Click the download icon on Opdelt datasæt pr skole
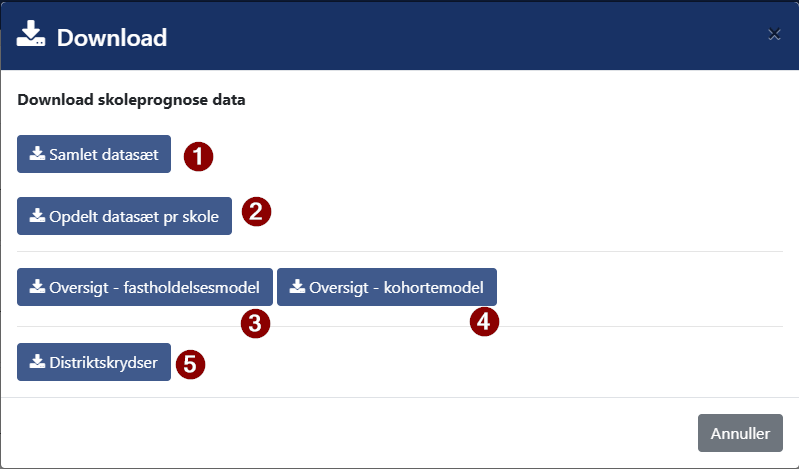Image resolution: width=799 pixels, height=469 pixels. click(x=37, y=214)
